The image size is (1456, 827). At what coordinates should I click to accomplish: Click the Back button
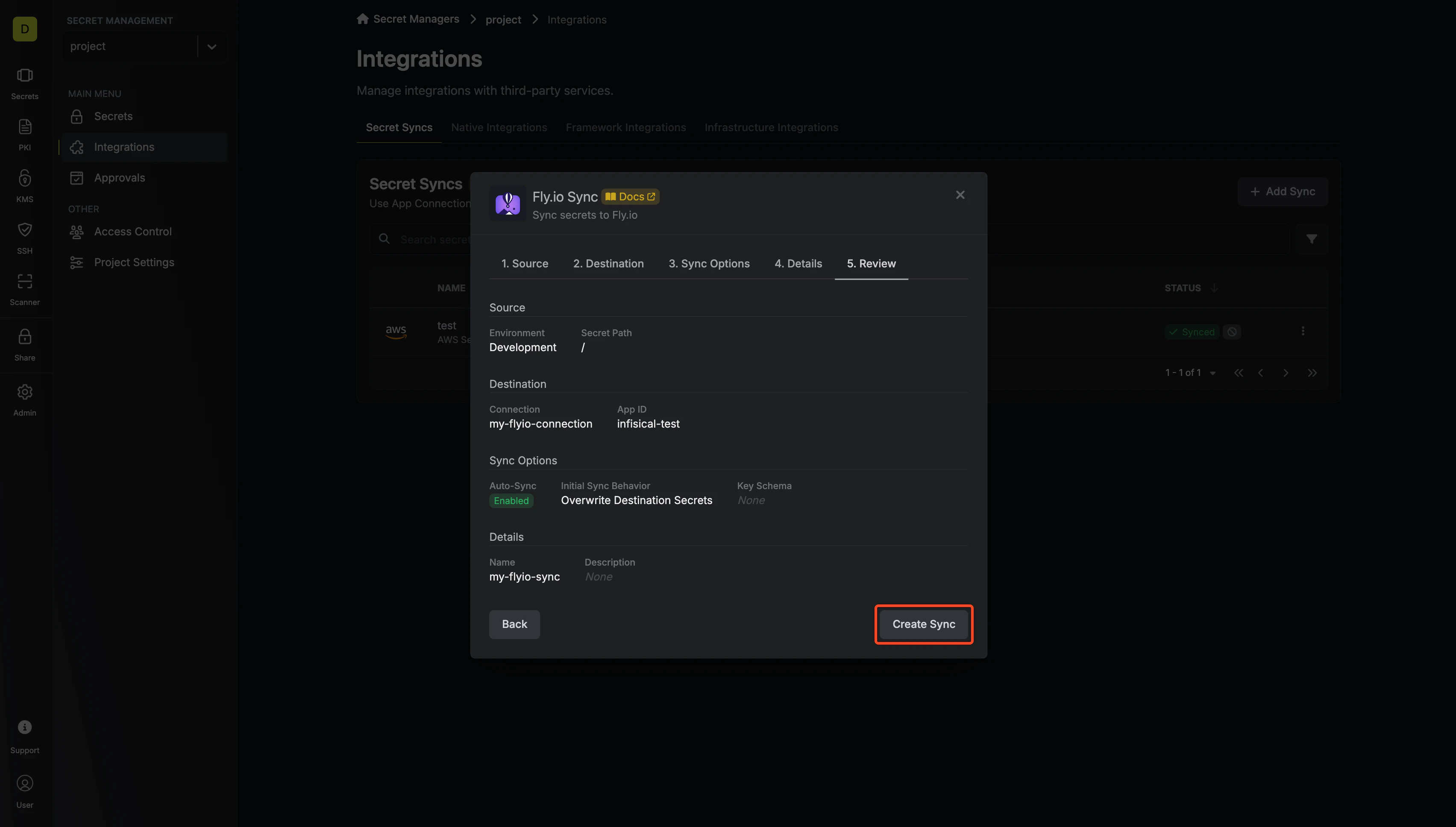514,624
